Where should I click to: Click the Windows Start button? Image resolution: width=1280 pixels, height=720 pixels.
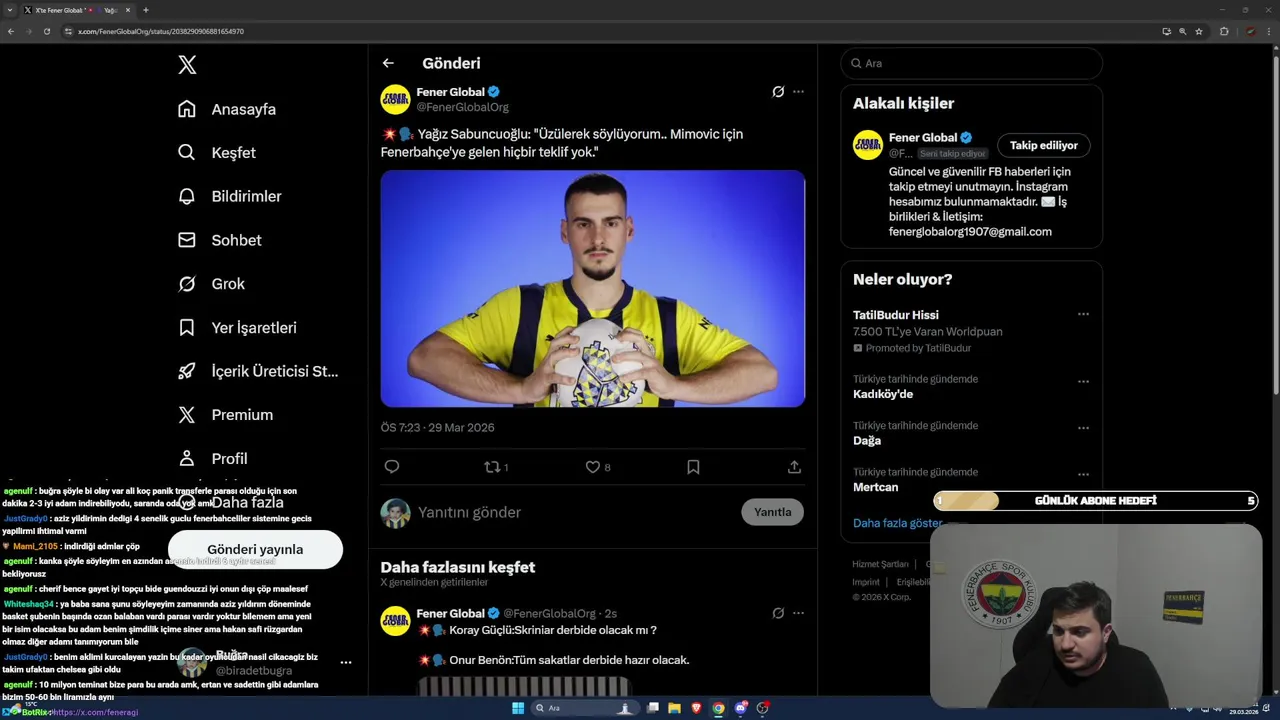click(x=518, y=708)
